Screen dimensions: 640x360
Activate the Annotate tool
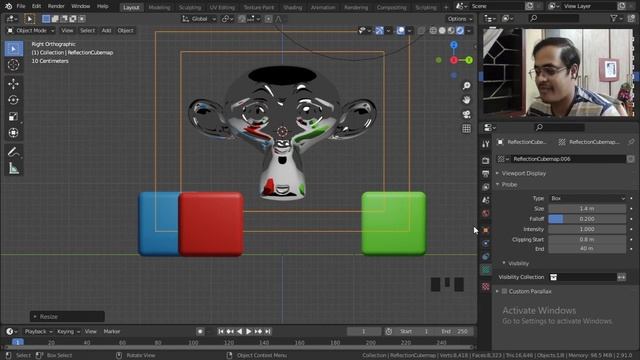click(13, 152)
